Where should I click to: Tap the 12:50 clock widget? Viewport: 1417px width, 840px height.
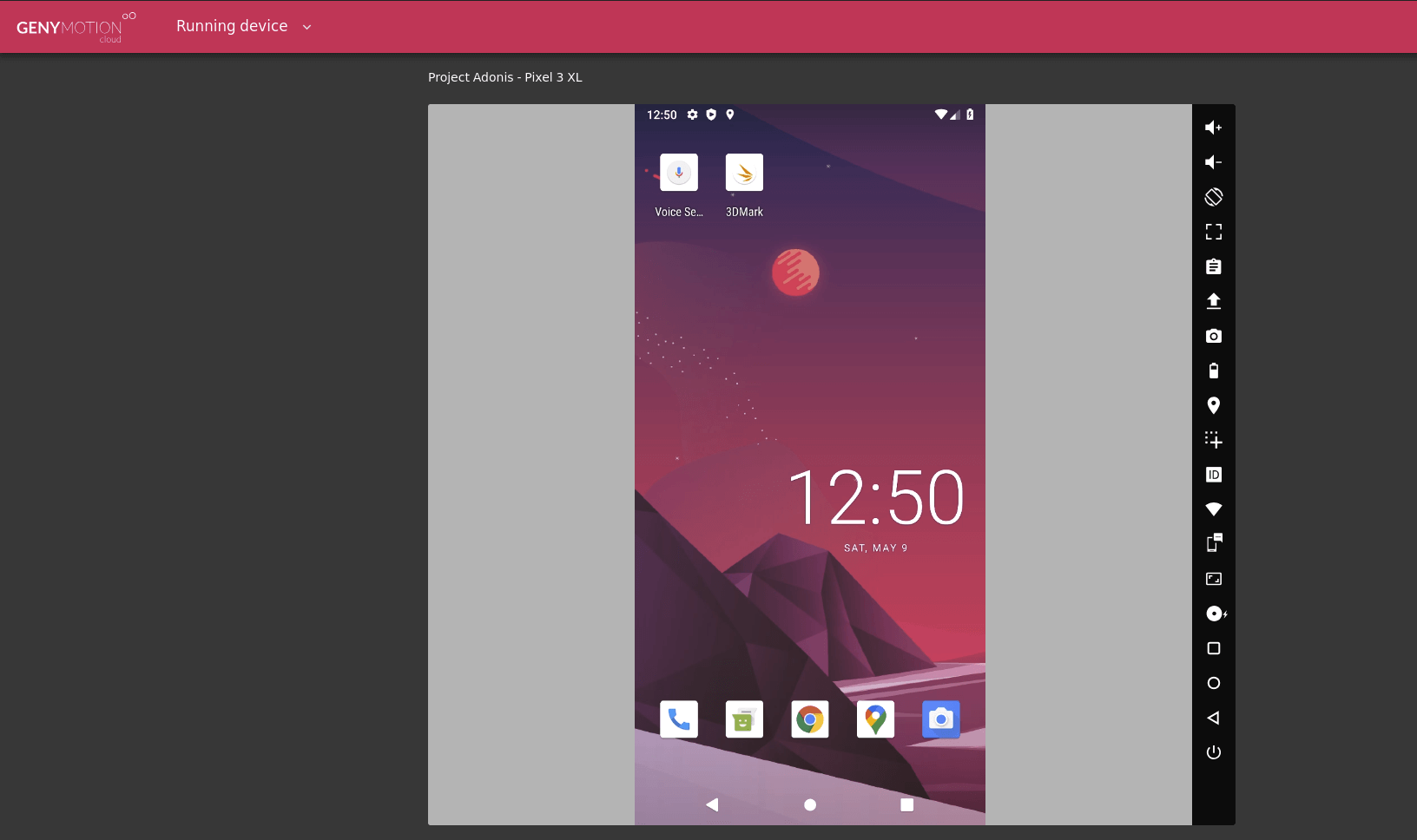[x=875, y=498]
